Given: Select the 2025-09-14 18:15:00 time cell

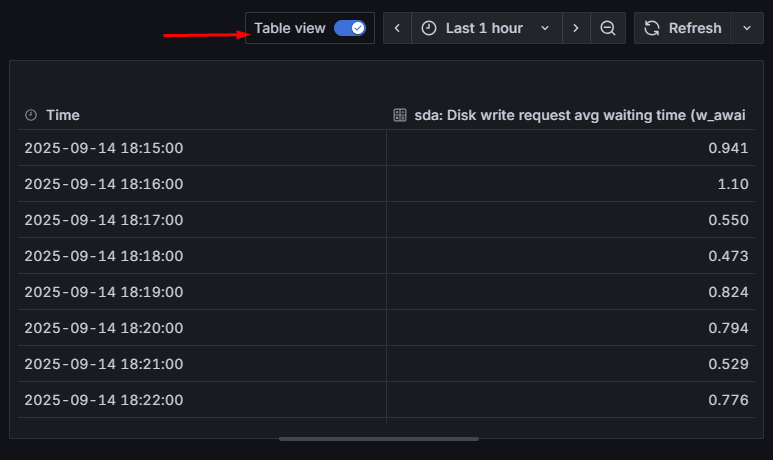Looking at the screenshot, I should pyautogui.click(x=104, y=148).
